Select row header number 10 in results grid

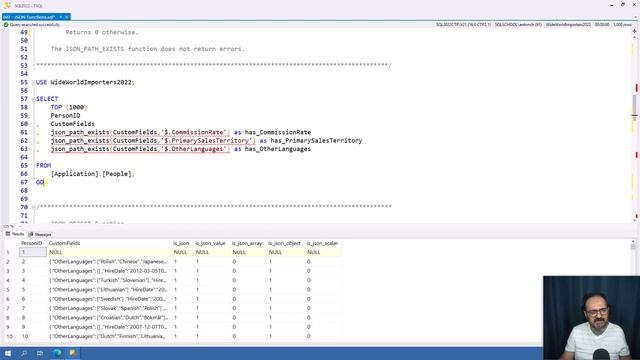tap(10, 336)
